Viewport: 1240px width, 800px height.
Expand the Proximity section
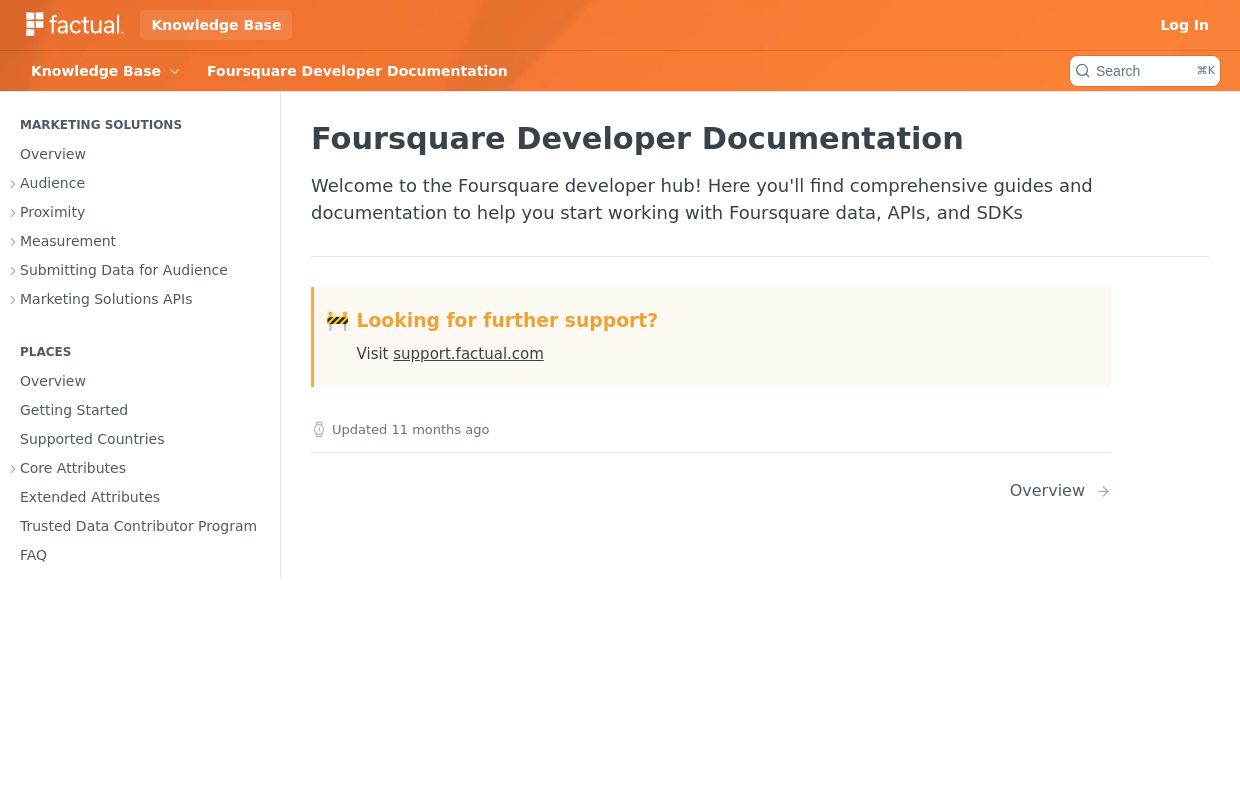click(x=13, y=213)
